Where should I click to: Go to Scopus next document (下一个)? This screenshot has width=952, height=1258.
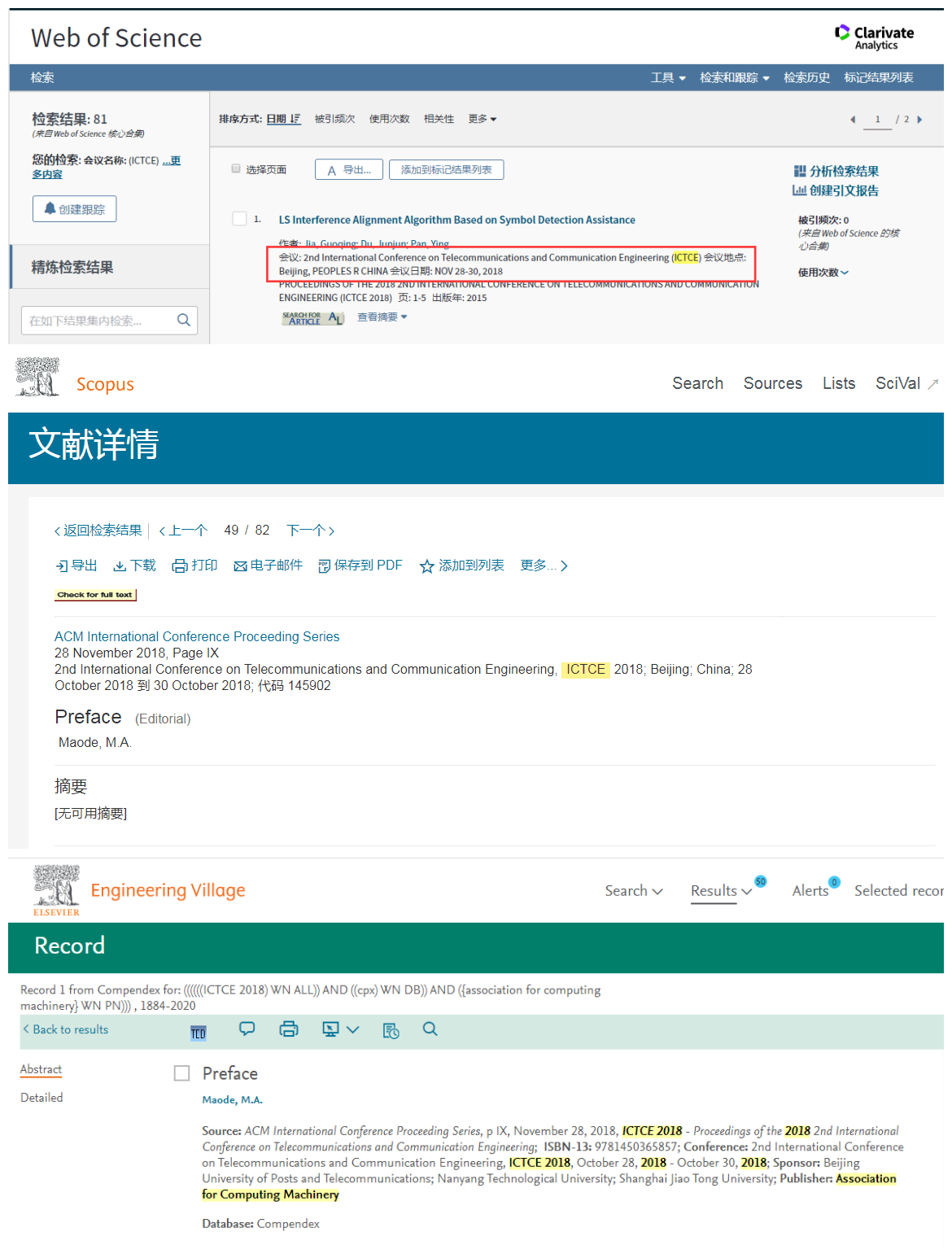(x=311, y=531)
